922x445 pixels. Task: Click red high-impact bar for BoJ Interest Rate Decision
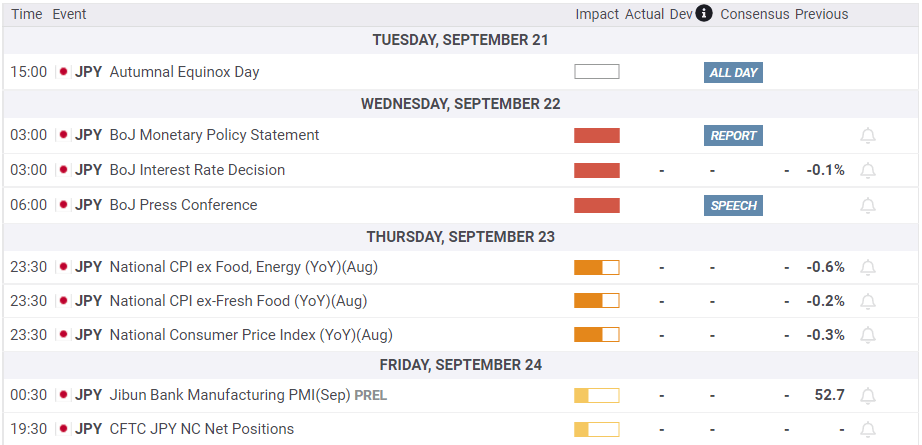point(597,171)
